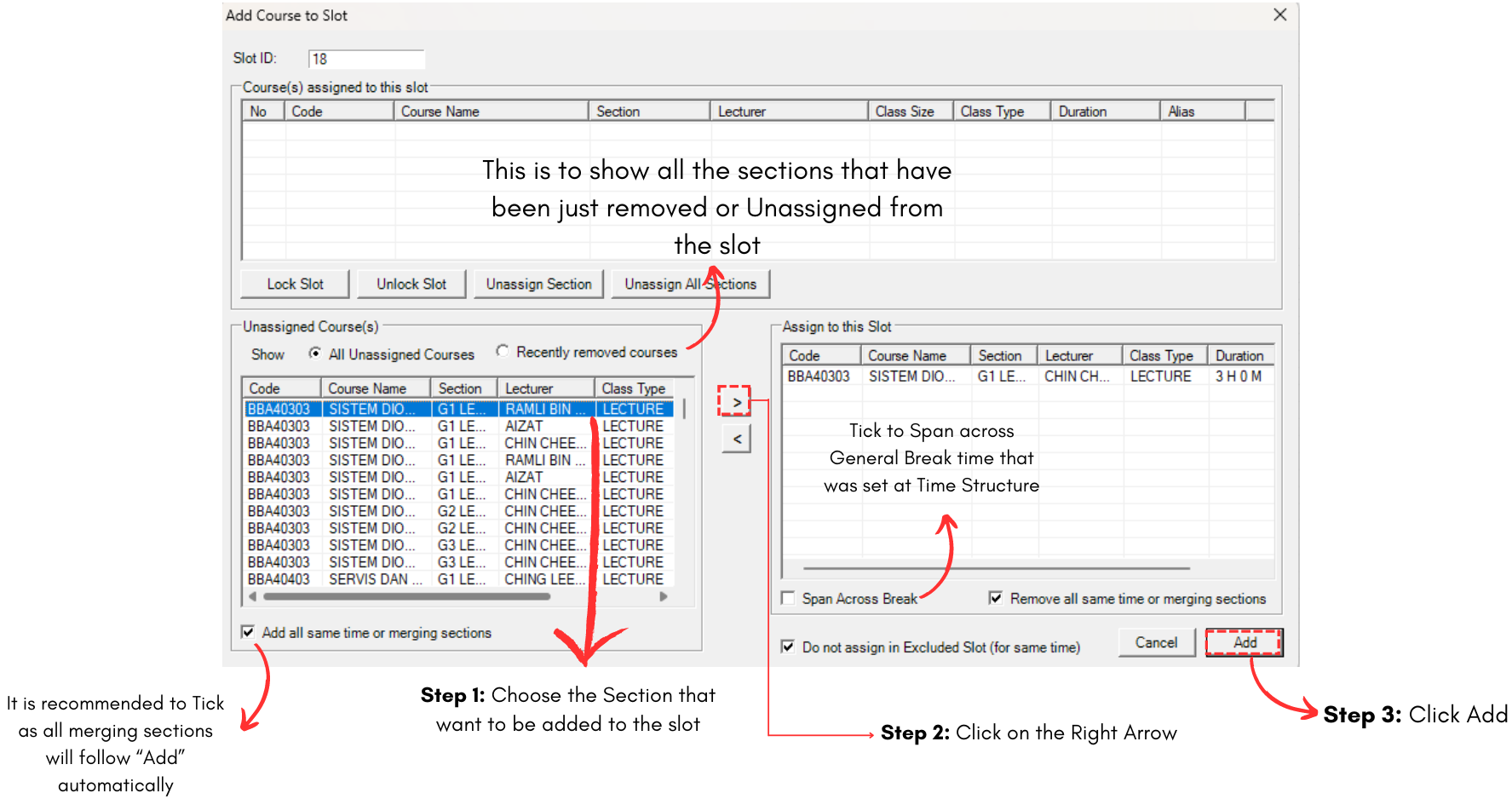Screen dimensions: 1512x799
Task: Select Recently removed courses radio button
Action: point(503,350)
